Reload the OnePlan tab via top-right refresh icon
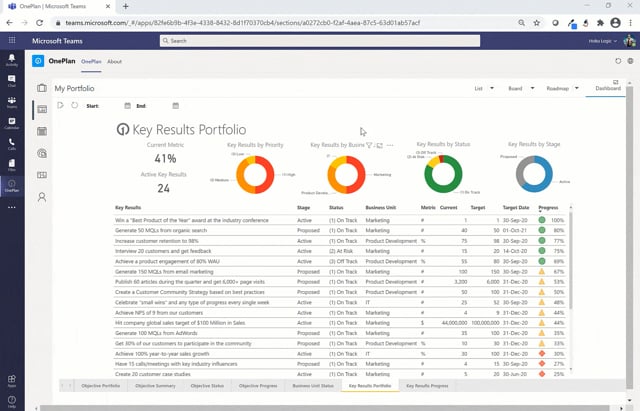The height and width of the screenshot is (411, 640). (x=618, y=61)
